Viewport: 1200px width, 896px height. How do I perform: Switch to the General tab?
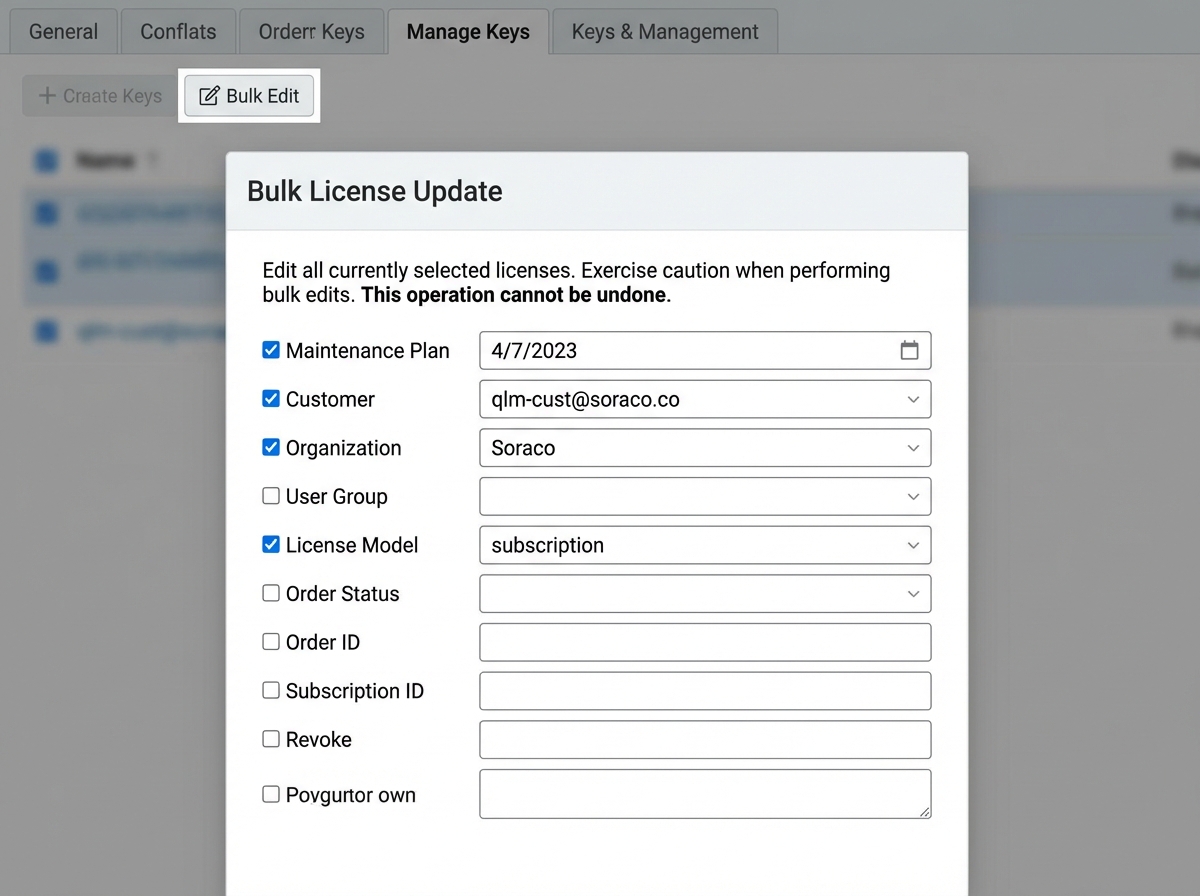(64, 32)
